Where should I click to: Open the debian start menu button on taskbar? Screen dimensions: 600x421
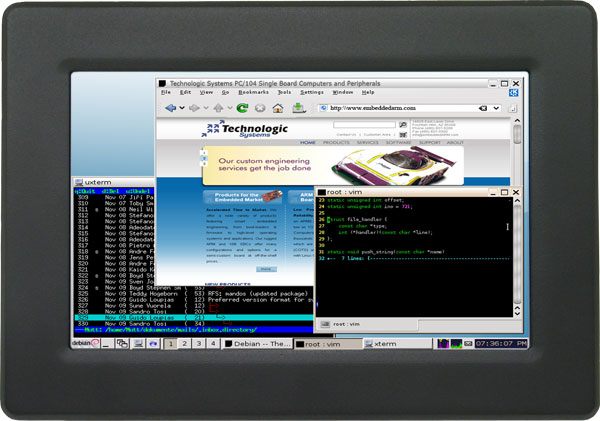[86, 343]
